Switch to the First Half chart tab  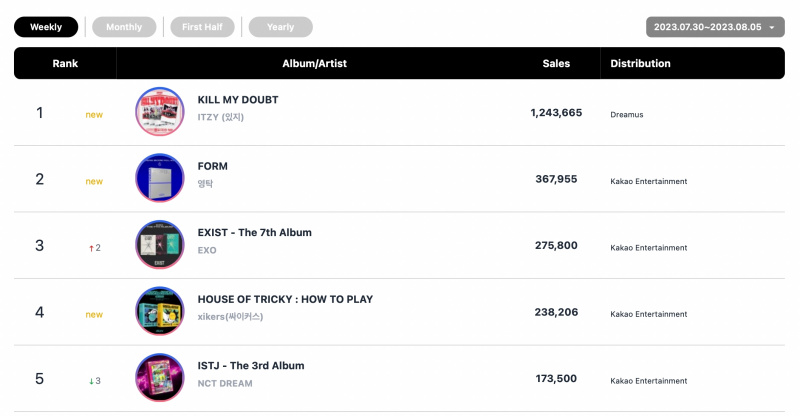click(x=203, y=27)
